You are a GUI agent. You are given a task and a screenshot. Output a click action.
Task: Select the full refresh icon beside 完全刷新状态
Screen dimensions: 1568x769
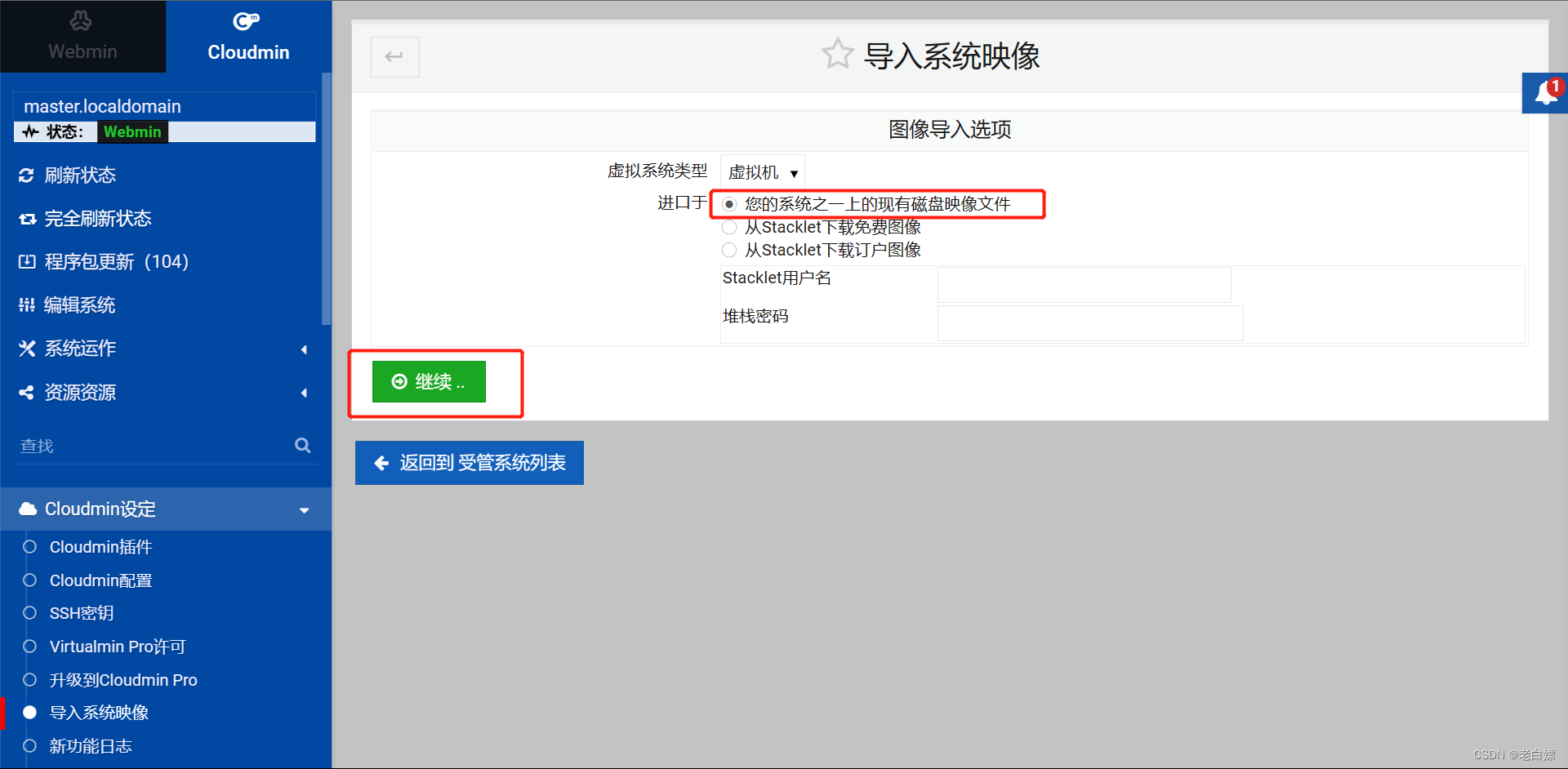coord(27,218)
